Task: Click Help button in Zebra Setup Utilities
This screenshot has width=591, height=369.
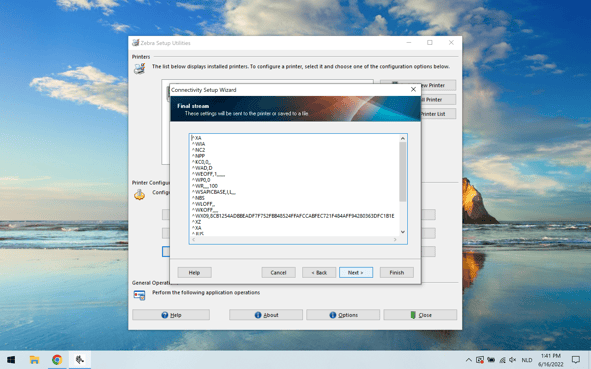Action: (x=171, y=315)
